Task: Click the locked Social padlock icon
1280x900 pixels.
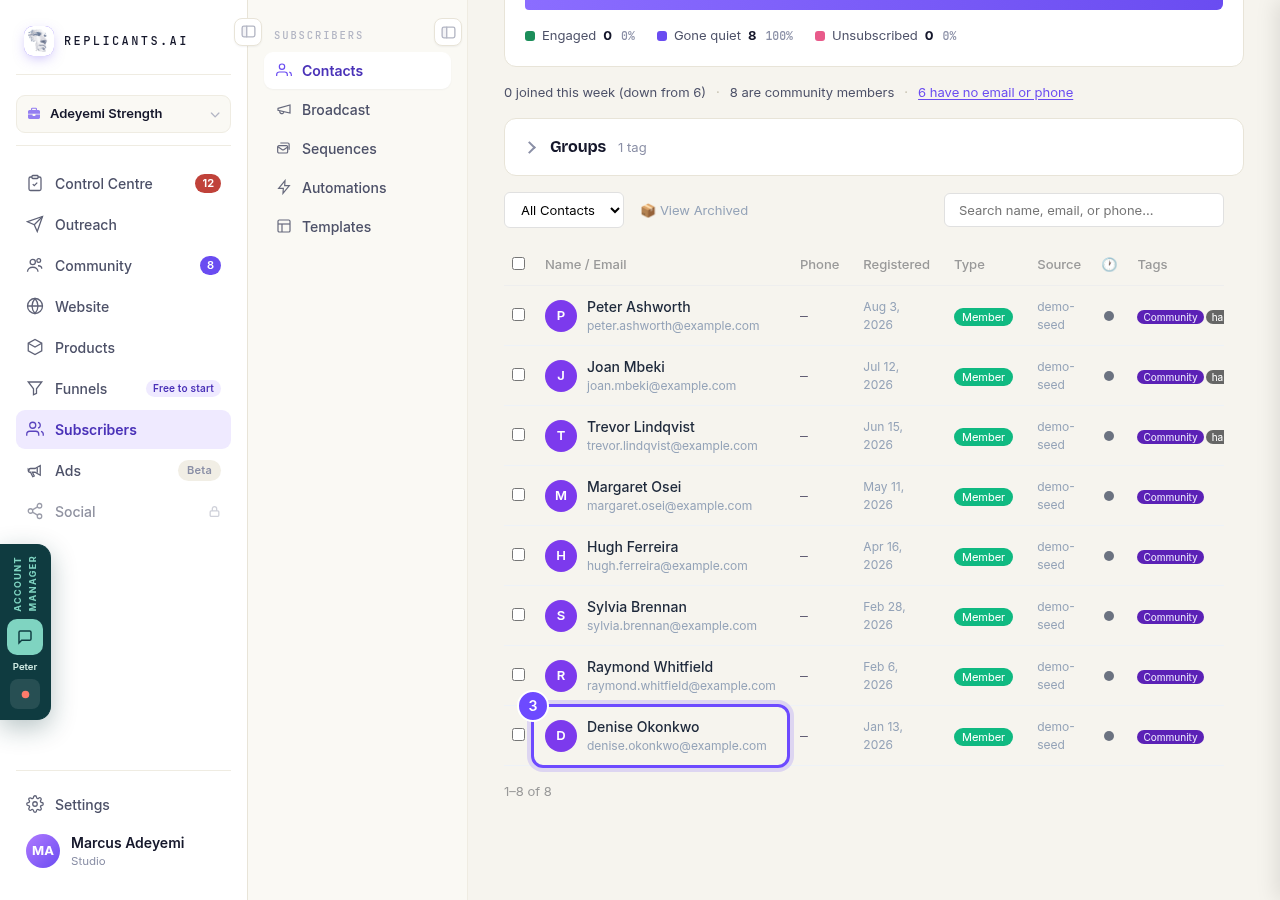Action: [x=214, y=512]
